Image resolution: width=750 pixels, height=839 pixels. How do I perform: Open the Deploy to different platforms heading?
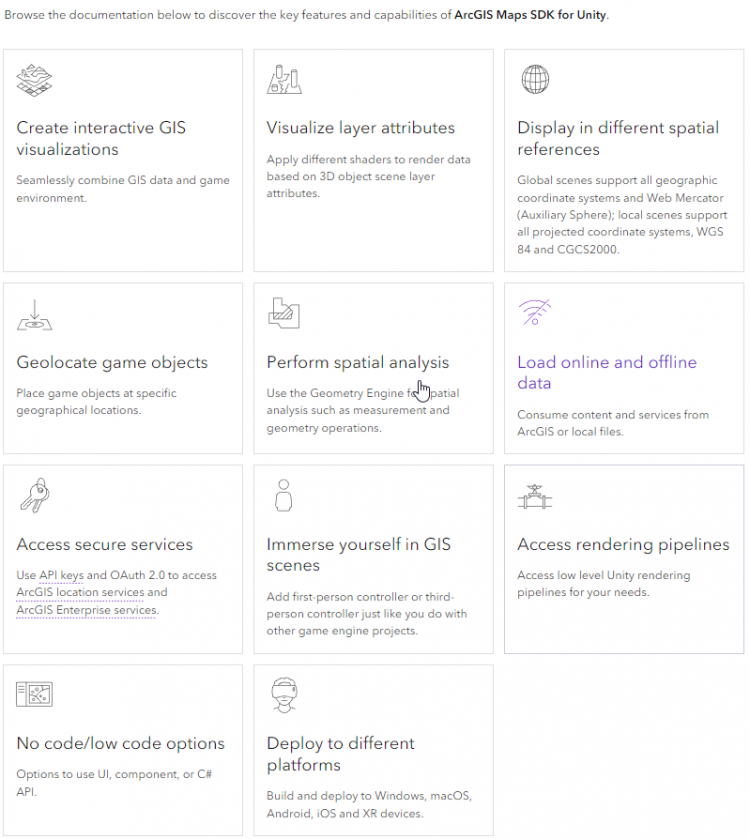pos(340,754)
